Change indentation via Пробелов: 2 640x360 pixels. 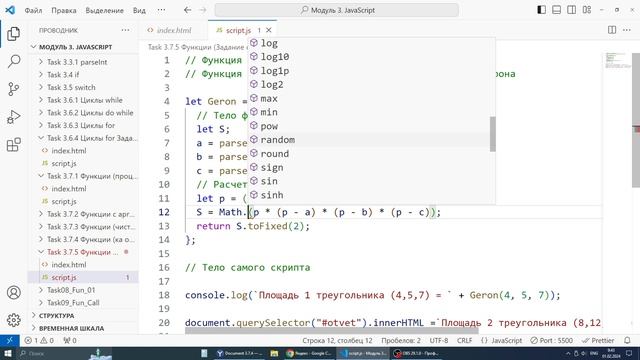tap(401, 340)
